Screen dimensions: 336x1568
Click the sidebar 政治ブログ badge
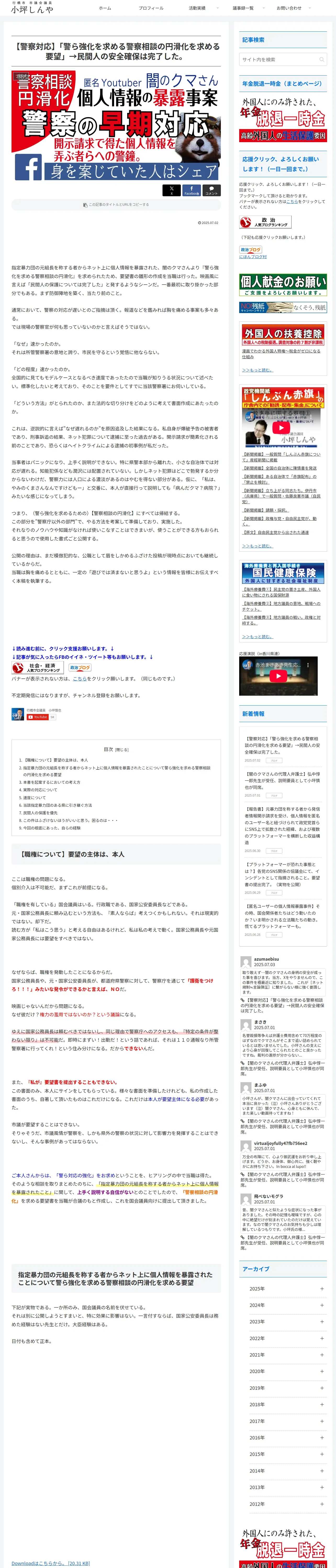point(251,250)
